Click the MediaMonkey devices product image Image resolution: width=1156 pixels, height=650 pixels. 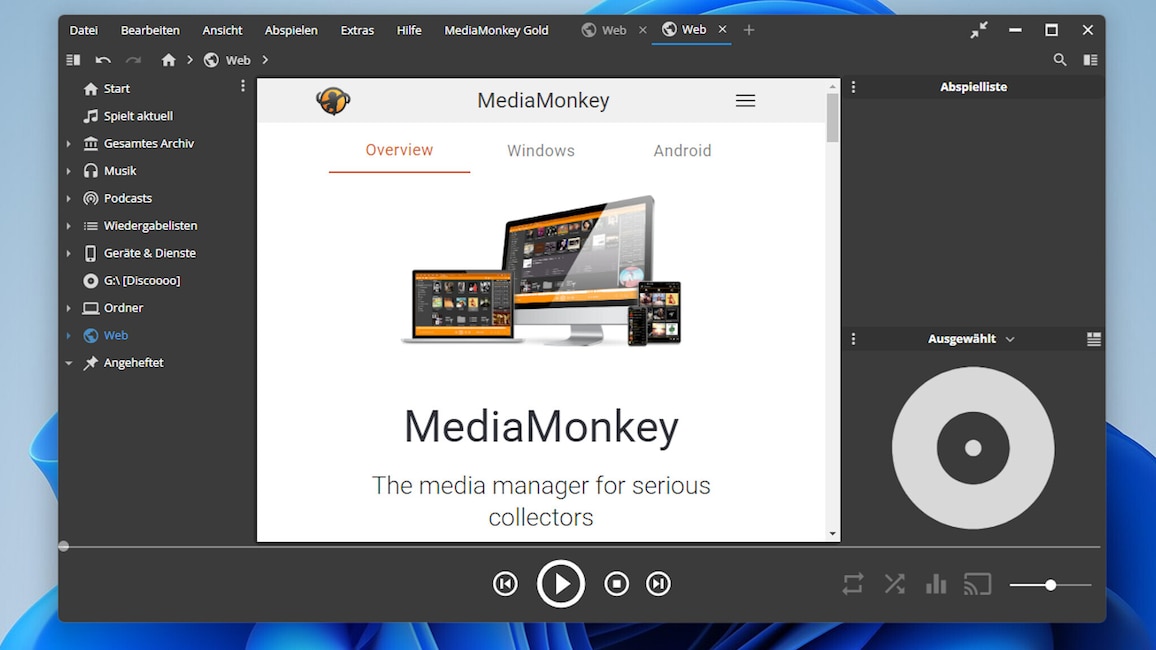coord(541,271)
